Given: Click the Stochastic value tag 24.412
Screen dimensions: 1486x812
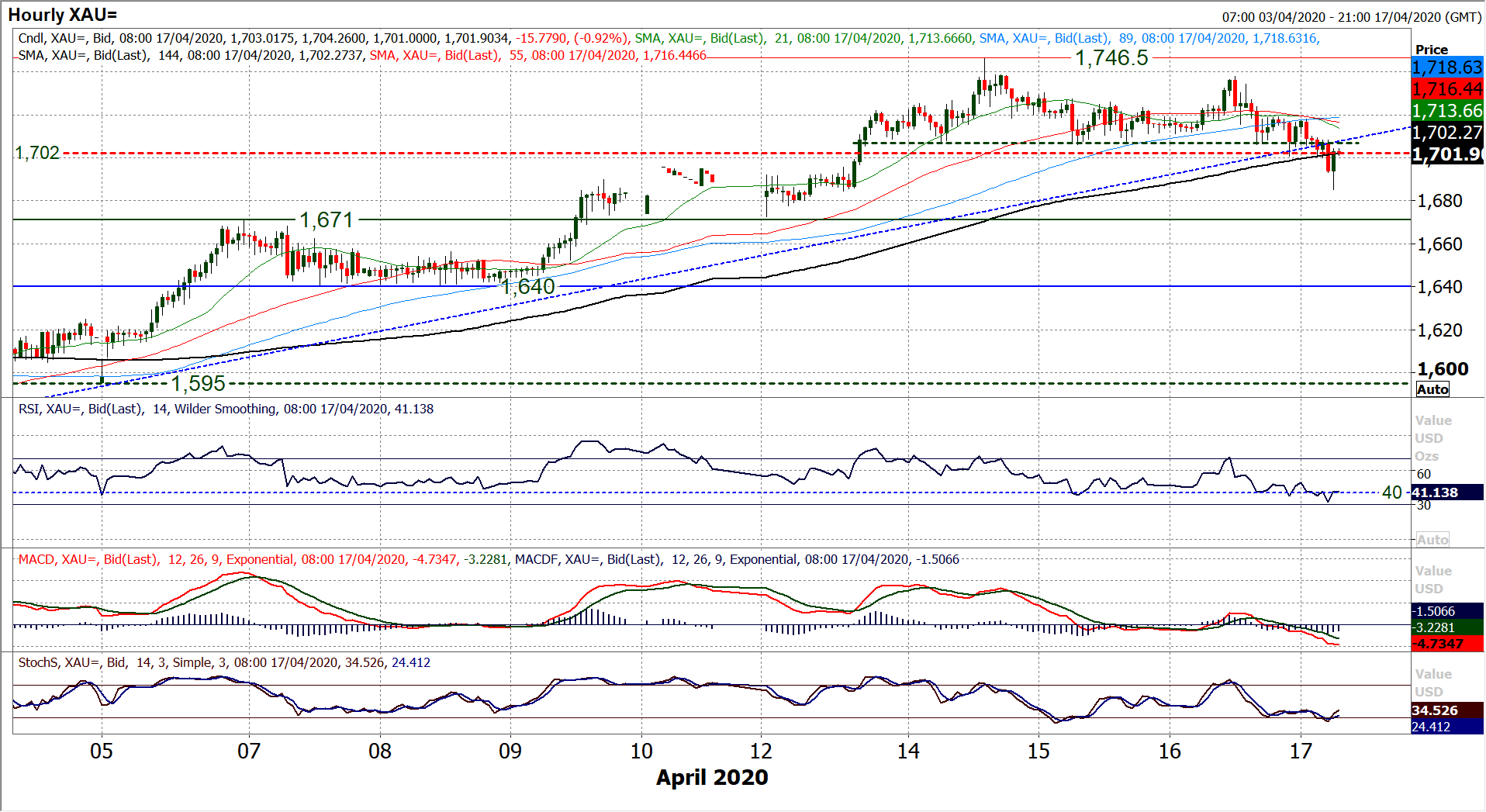Looking at the screenshot, I should click(1447, 727).
